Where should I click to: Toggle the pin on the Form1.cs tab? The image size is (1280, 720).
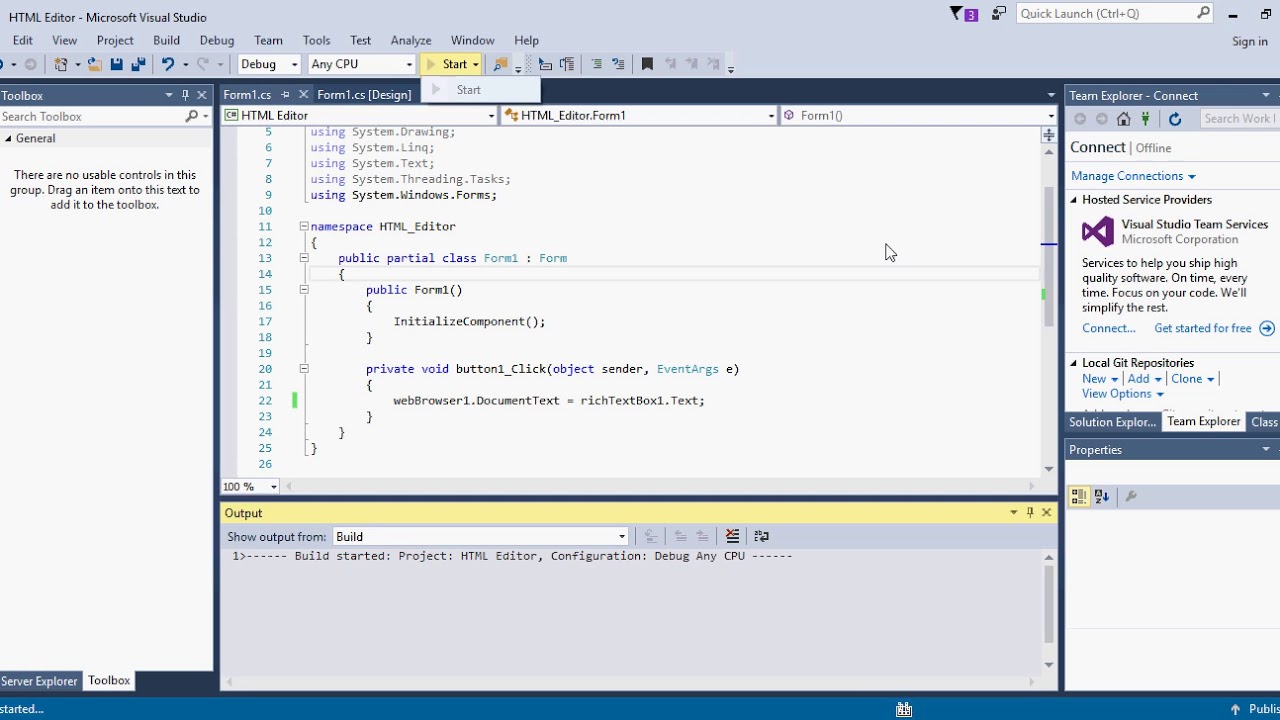[x=285, y=95]
